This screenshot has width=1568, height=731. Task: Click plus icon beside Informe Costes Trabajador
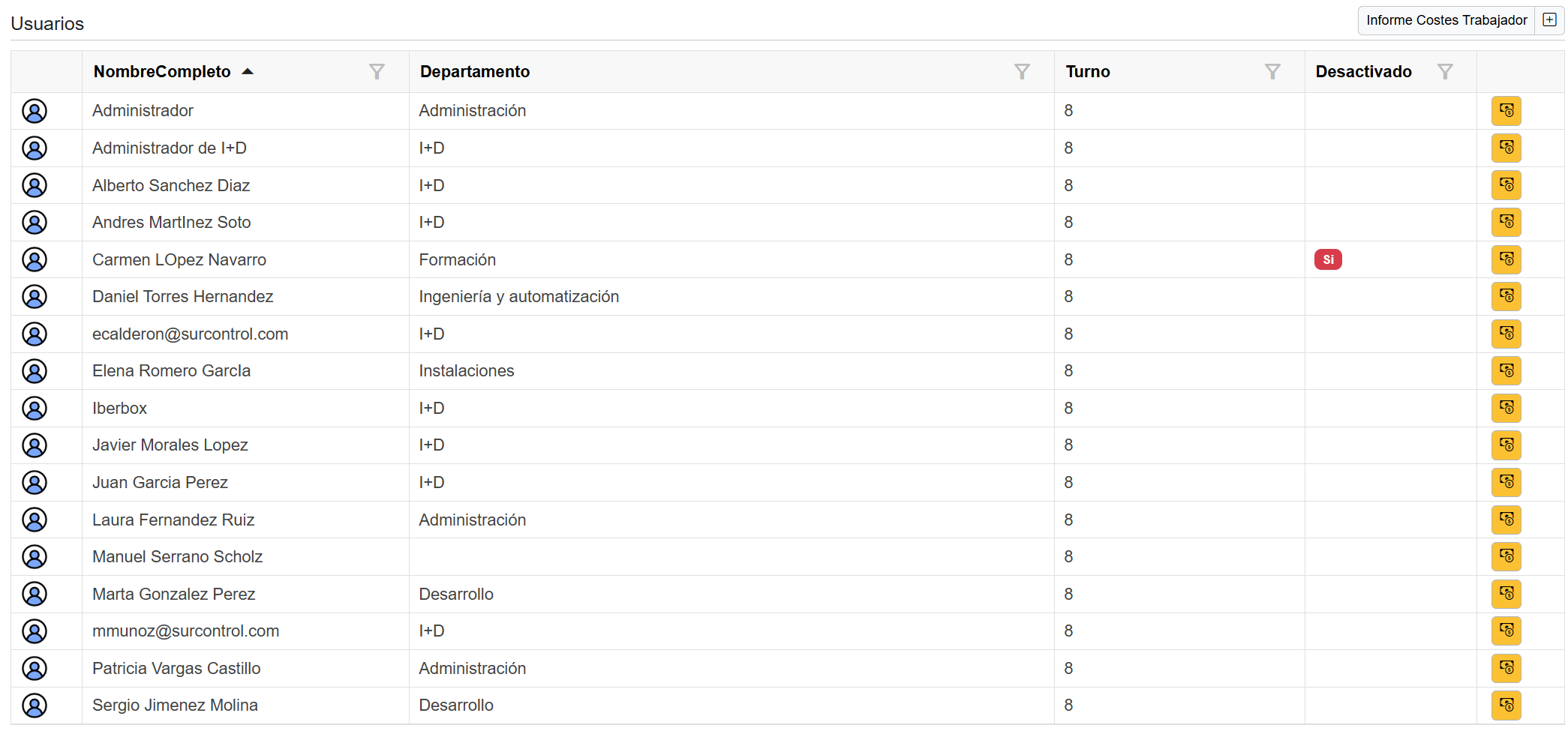pos(1550,20)
